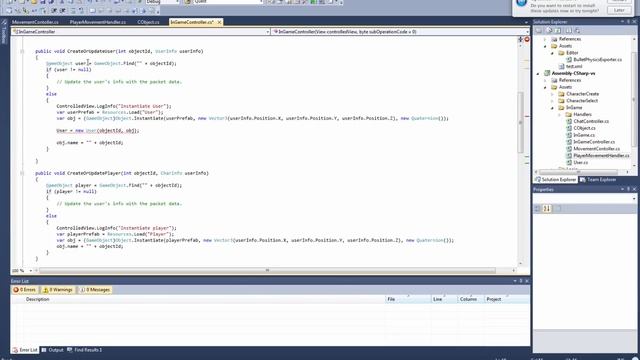Click the 'Instantiate User' LogInfo line
The height and width of the screenshot is (360, 640).
coord(114,106)
